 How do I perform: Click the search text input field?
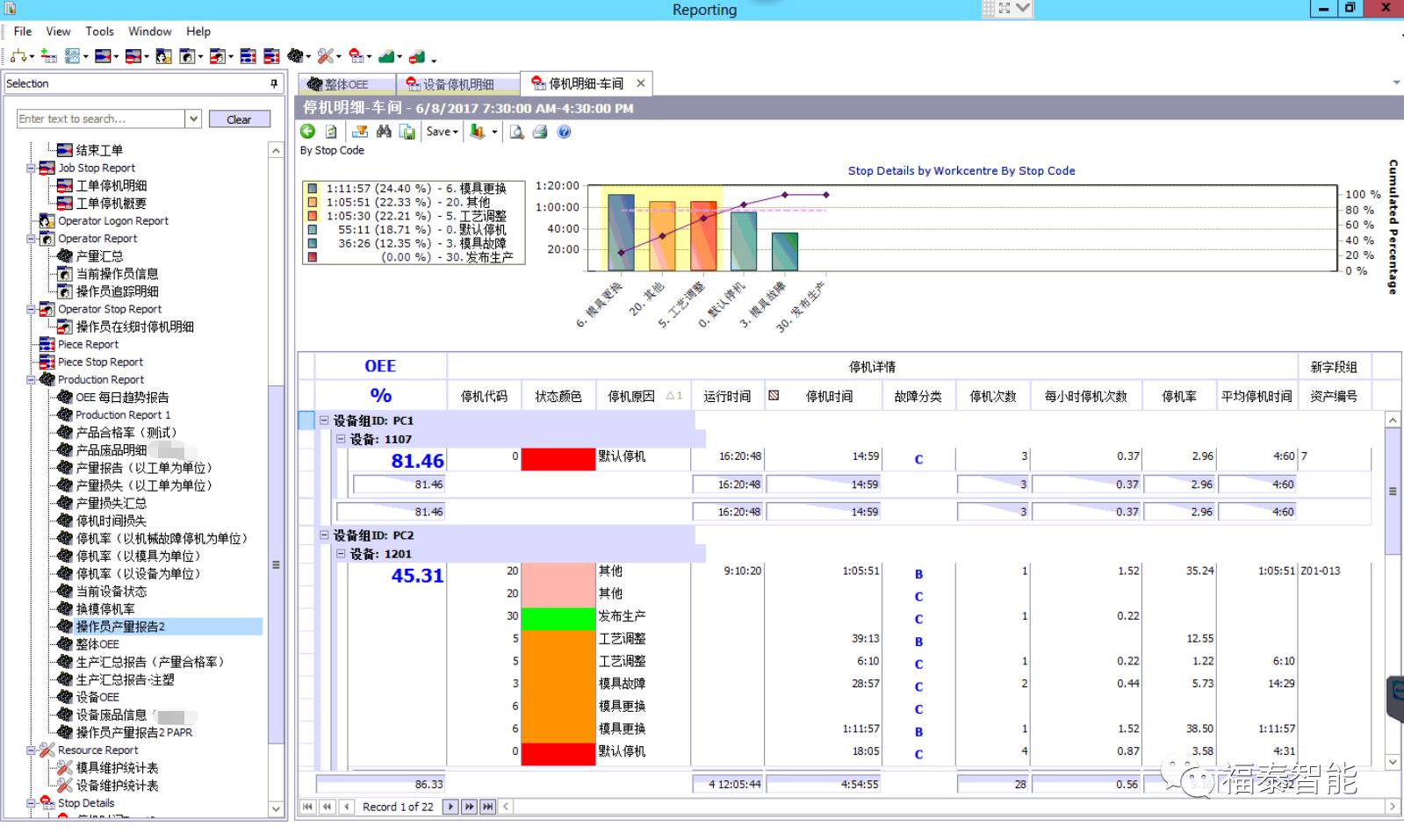click(x=100, y=118)
